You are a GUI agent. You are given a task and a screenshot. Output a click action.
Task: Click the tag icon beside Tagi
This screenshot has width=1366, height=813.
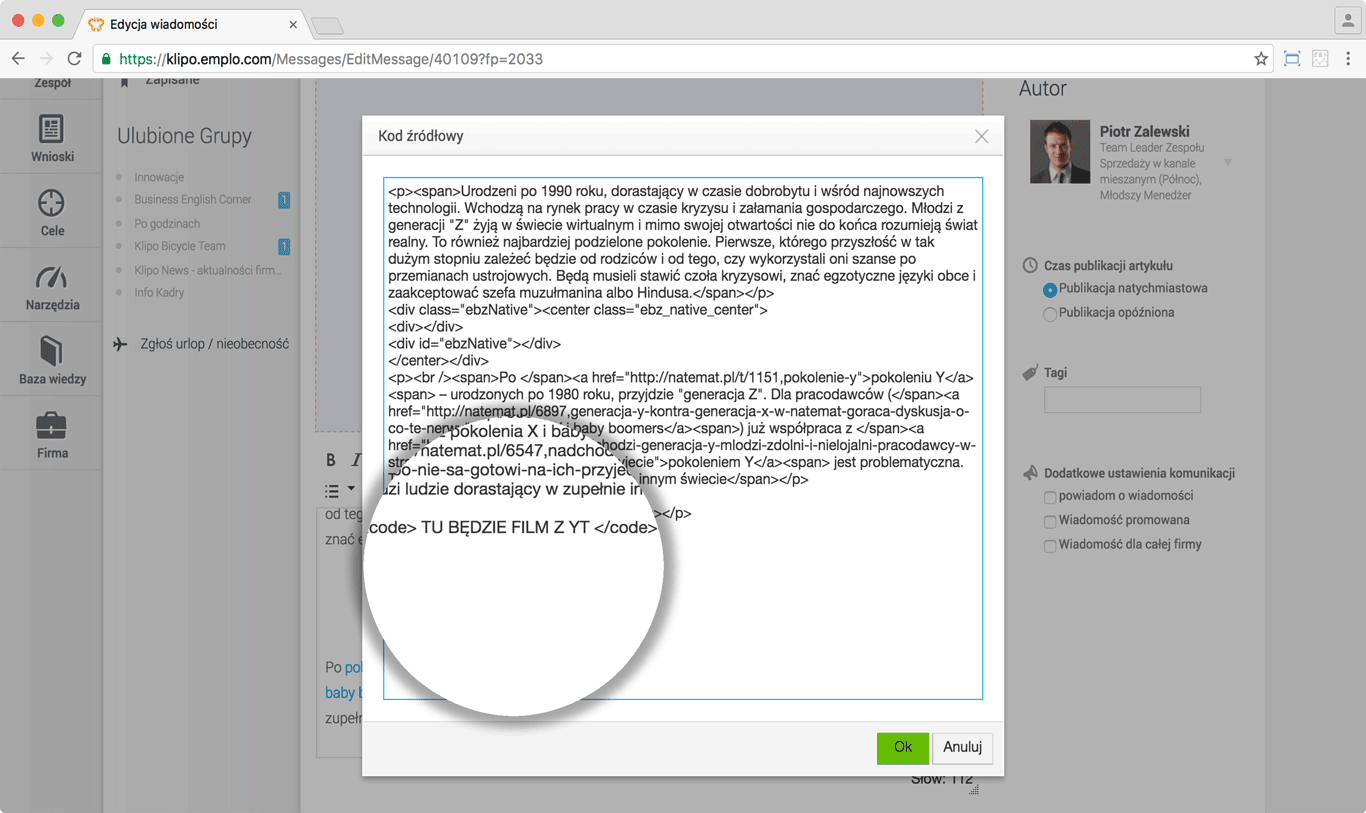tap(1030, 373)
